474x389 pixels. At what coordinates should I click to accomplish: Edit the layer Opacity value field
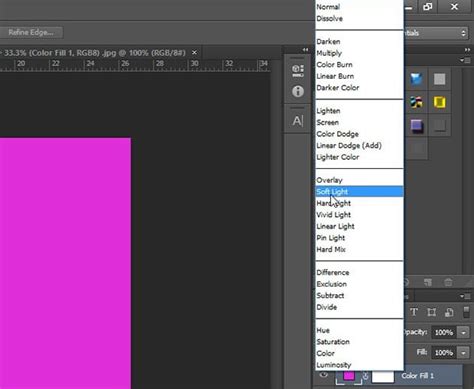pyautogui.click(x=444, y=332)
